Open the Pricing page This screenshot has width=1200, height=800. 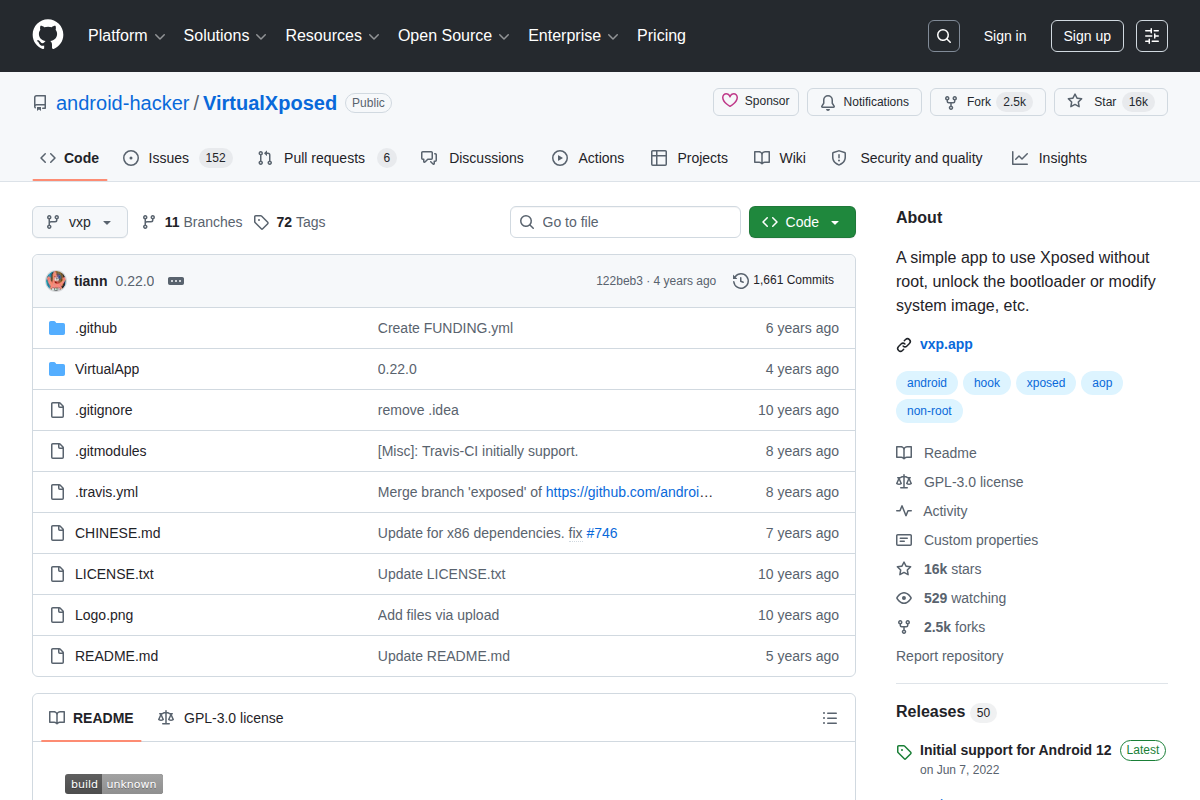661,36
